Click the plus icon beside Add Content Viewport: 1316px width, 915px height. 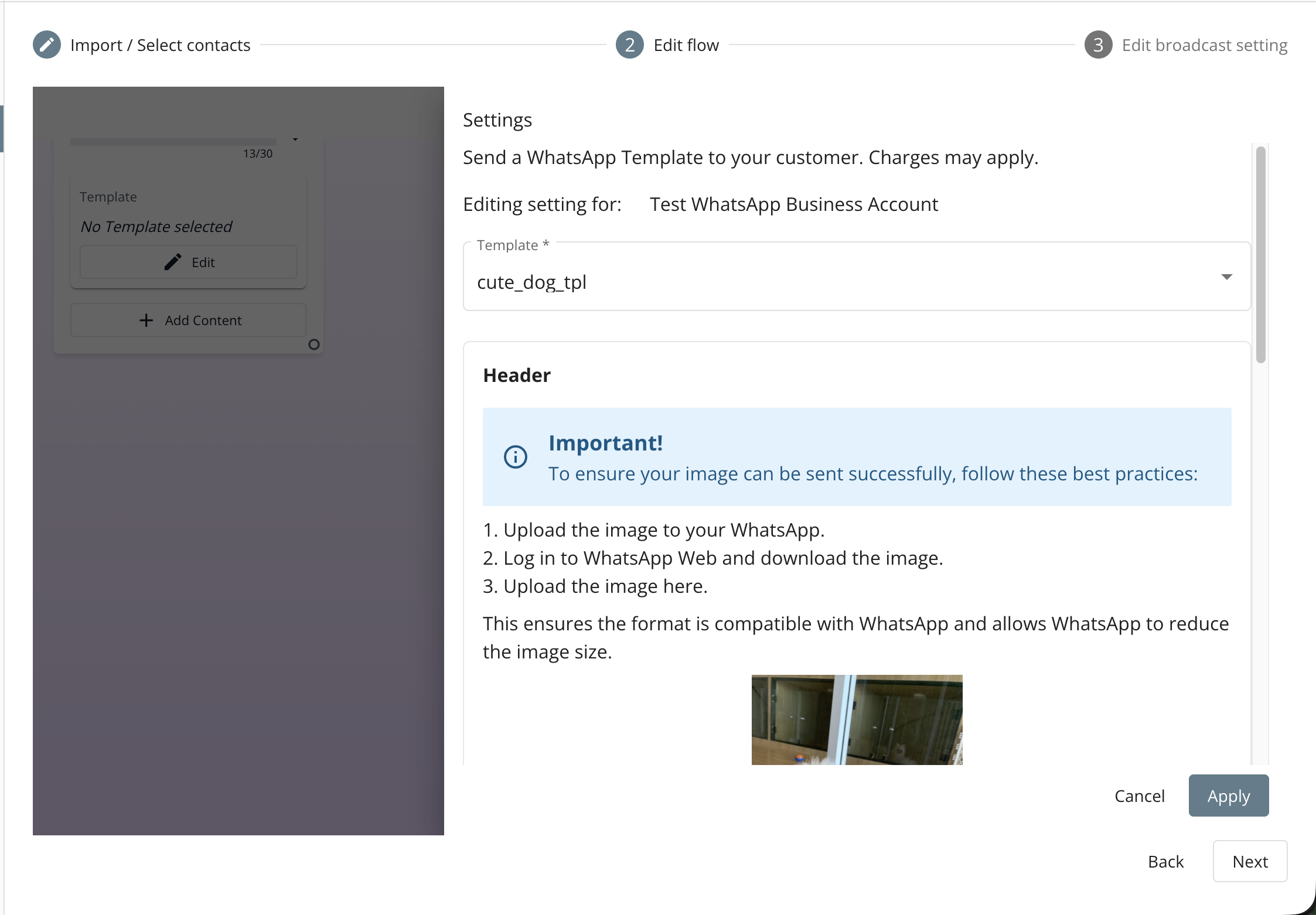point(146,320)
